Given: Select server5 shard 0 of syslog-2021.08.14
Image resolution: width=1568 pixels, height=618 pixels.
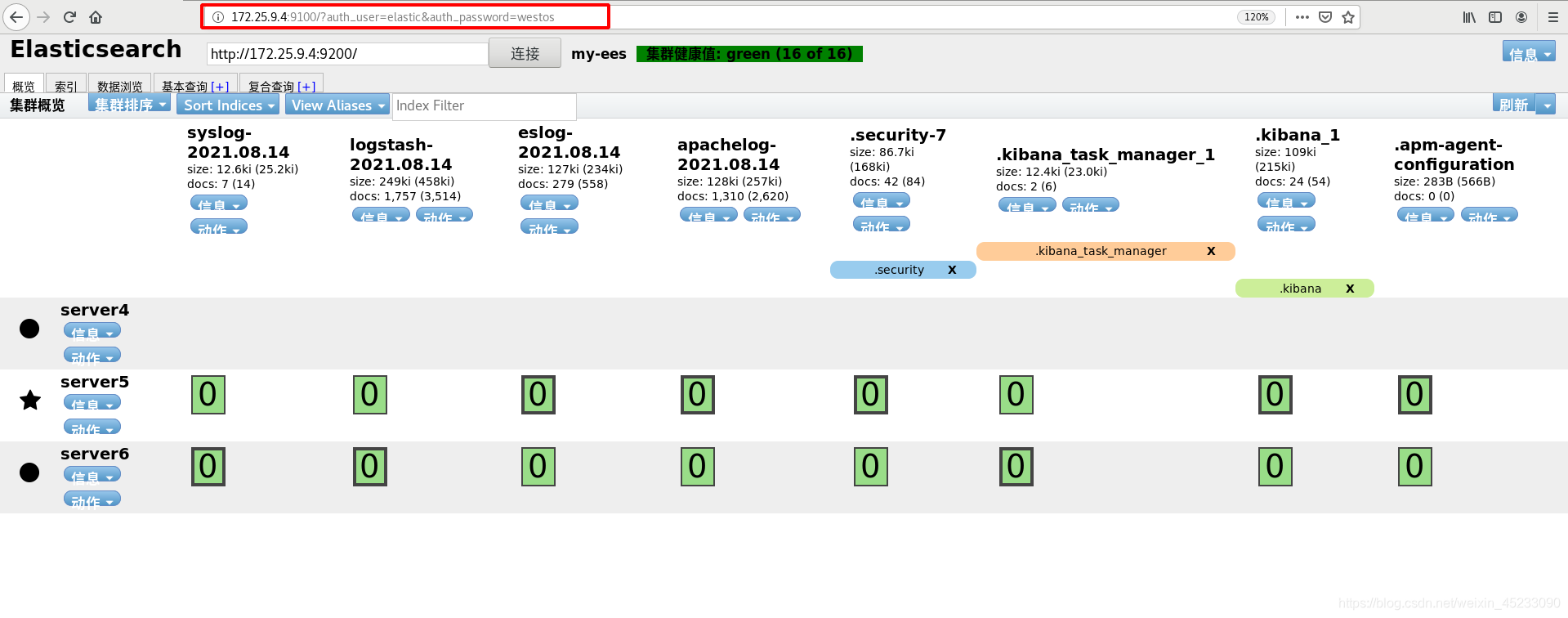Looking at the screenshot, I should [208, 395].
